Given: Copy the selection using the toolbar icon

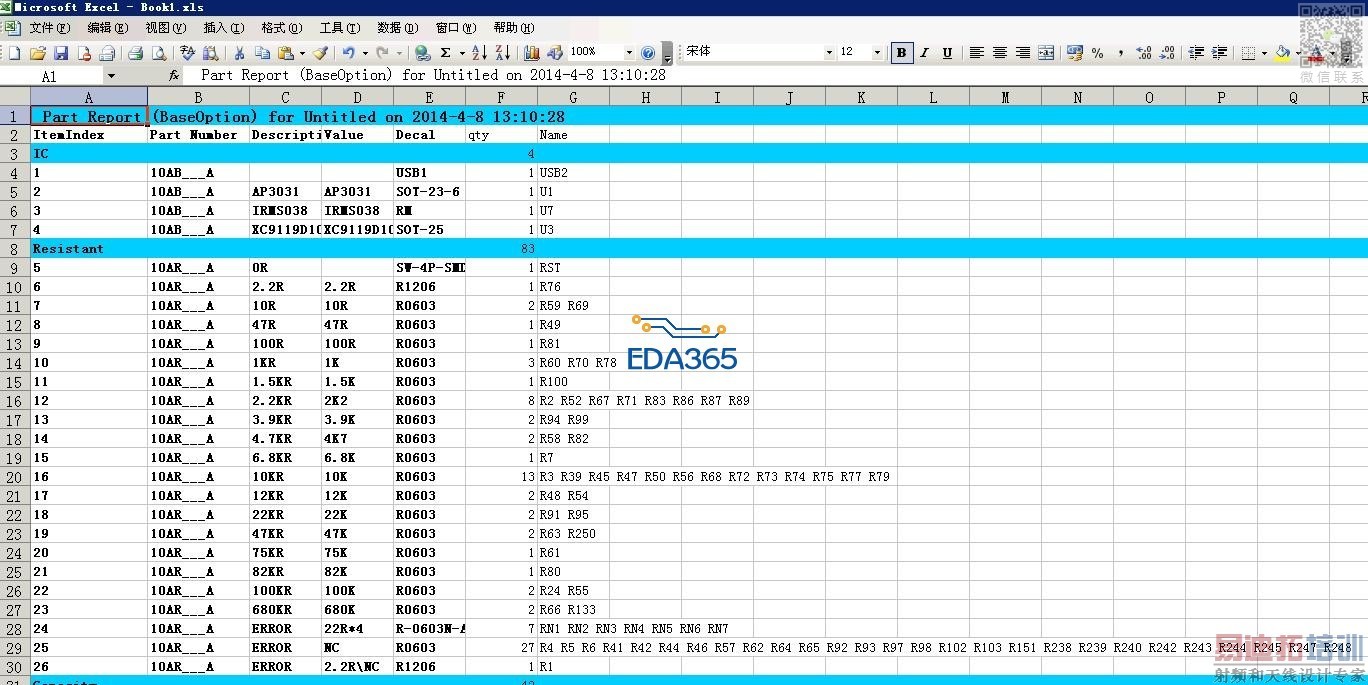Looking at the screenshot, I should click(x=262, y=52).
